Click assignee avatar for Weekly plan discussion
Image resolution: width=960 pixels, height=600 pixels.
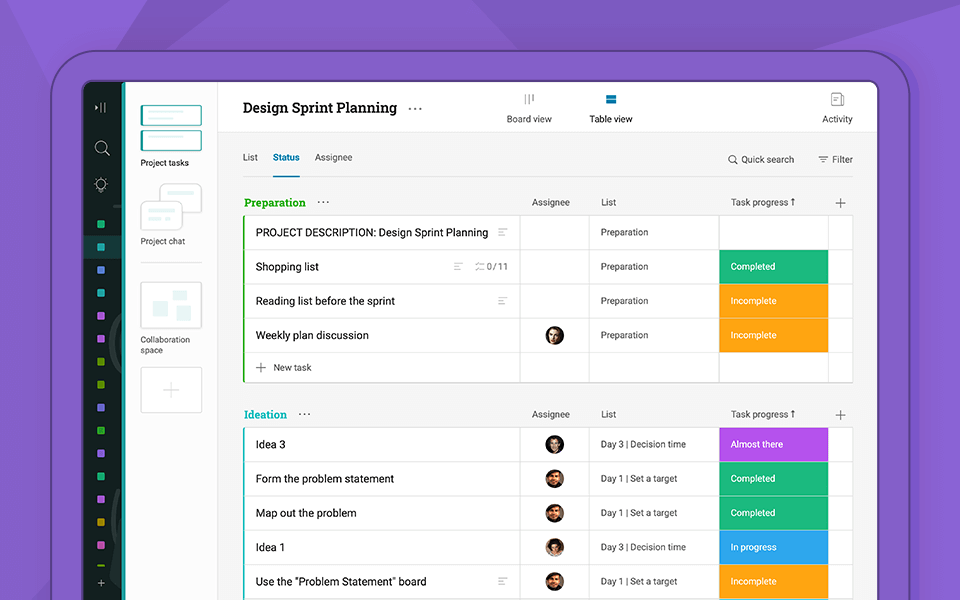coord(554,336)
